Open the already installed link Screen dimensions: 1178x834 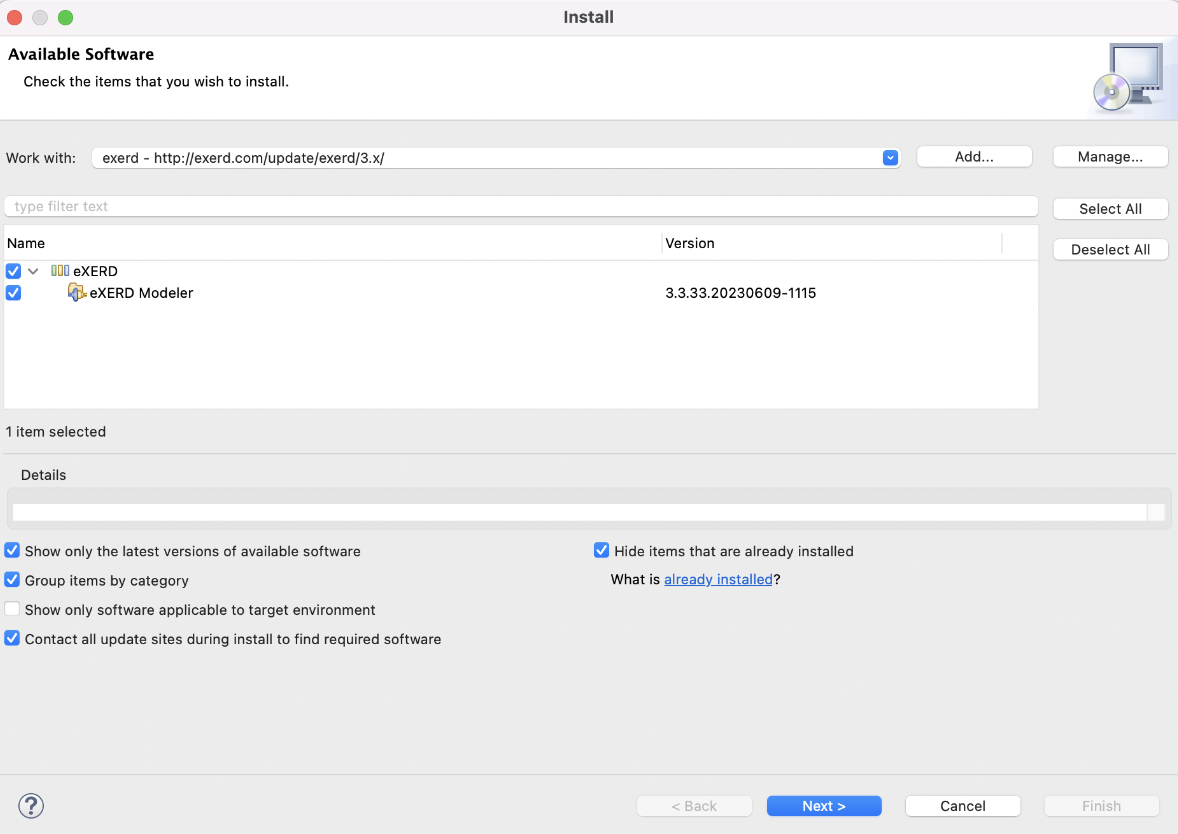718,579
